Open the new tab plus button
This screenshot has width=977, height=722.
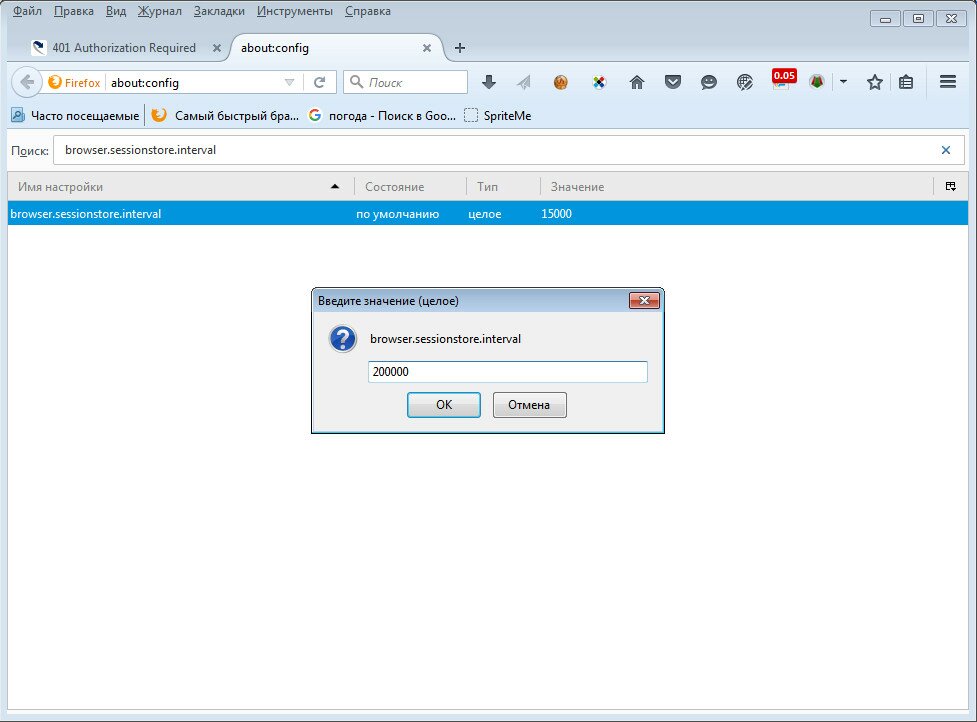tap(460, 48)
